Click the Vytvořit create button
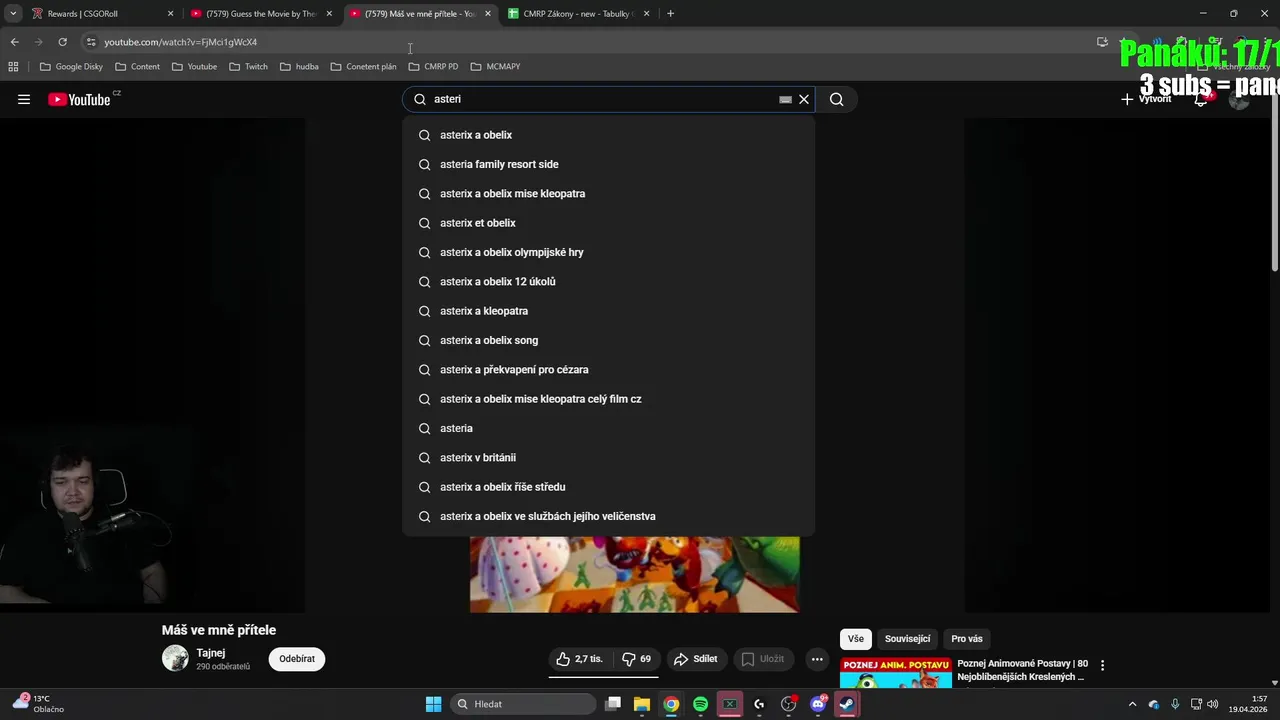This screenshot has height=720, width=1280. pyautogui.click(x=1146, y=99)
